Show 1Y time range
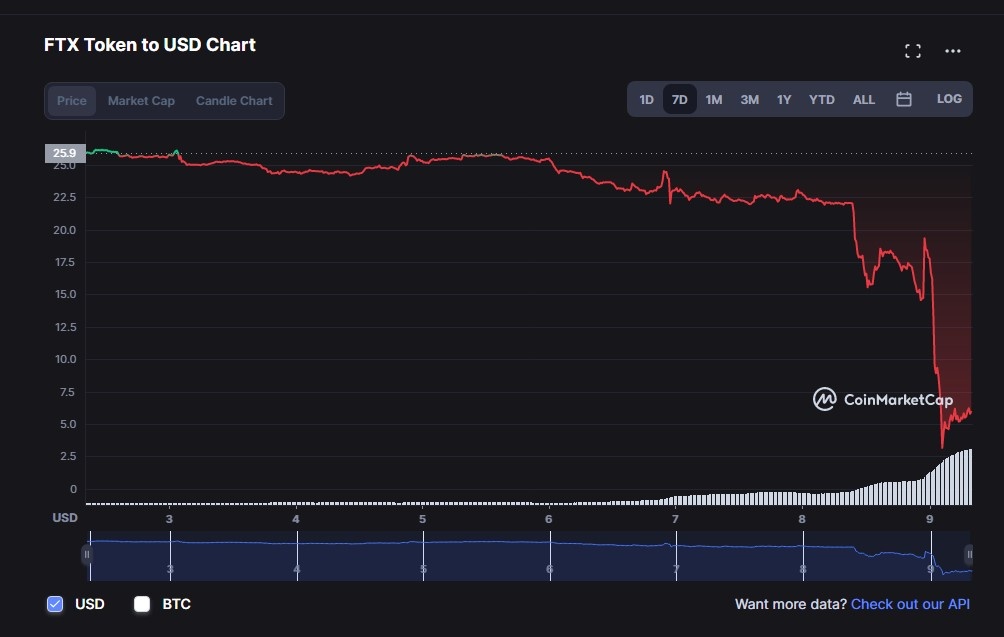Image resolution: width=1004 pixels, height=637 pixels. [x=784, y=100]
